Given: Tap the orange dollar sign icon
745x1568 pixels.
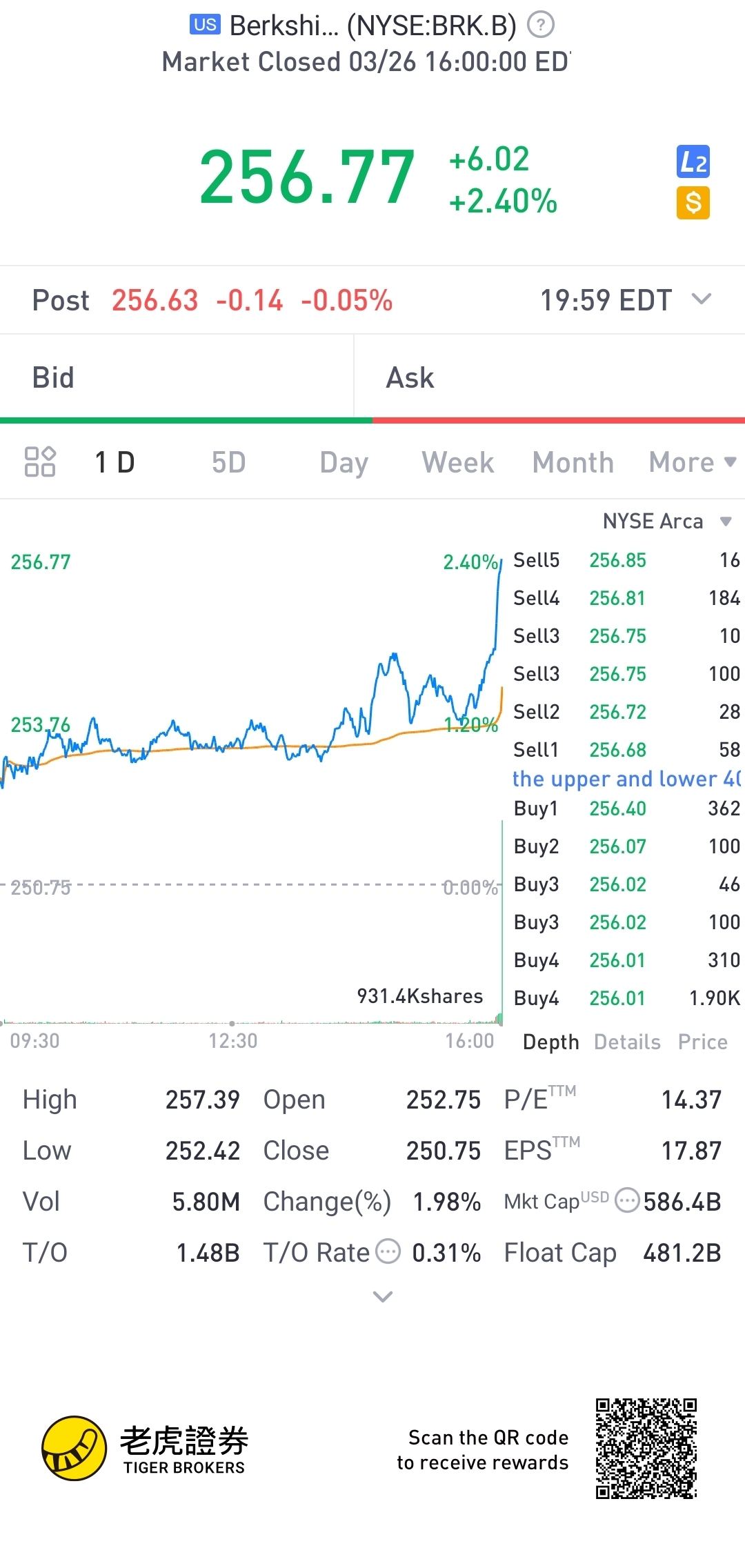Looking at the screenshot, I should click(693, 203).
